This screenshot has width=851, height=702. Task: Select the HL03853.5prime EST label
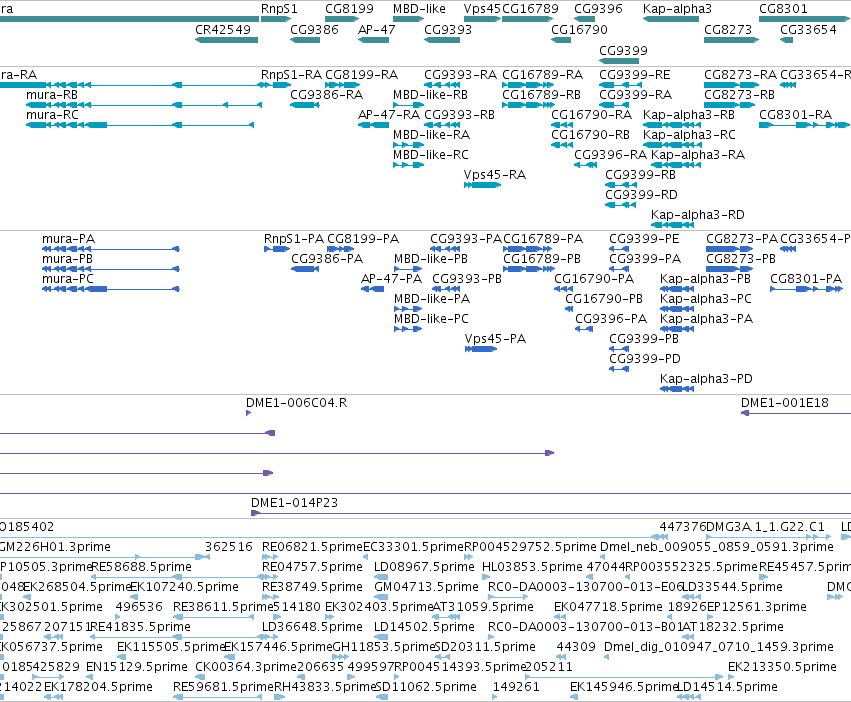pos(532,567)
